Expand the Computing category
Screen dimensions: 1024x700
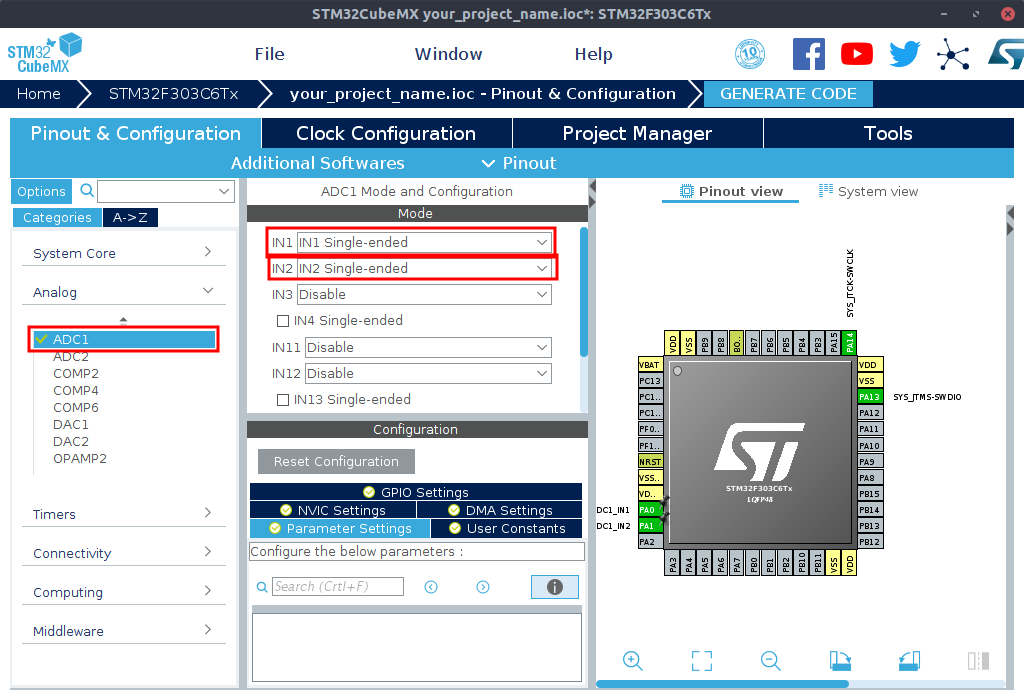pos(124,592)
